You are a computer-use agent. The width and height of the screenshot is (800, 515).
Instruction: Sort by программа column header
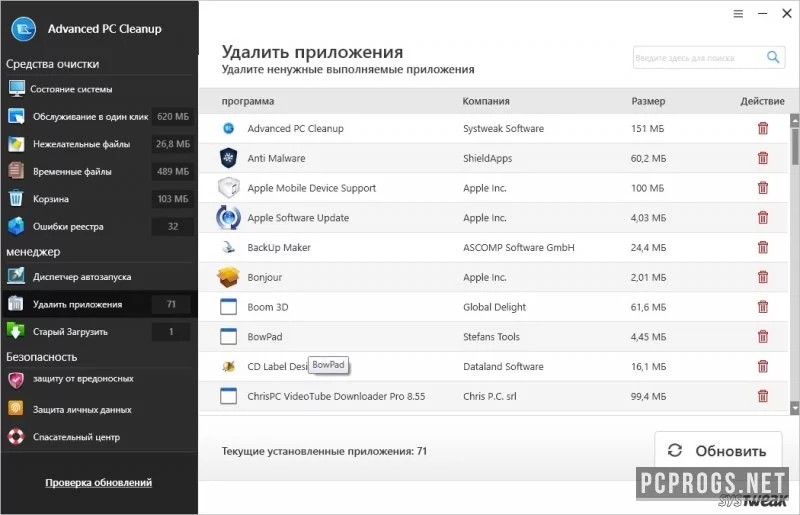click(x=247, y=101)
